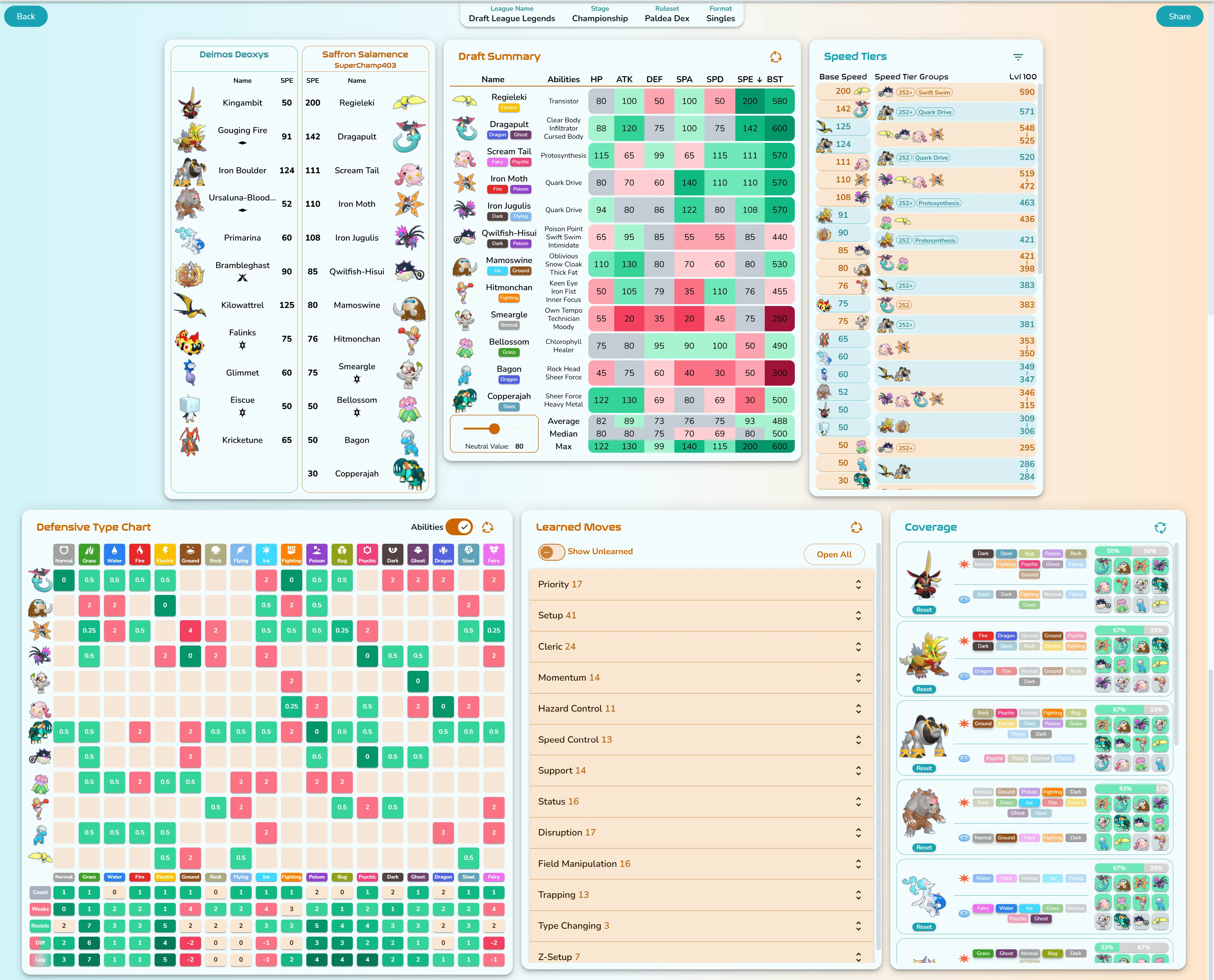The image size is (1214, 980).
Task: Click the Learned Moves refresh icon
Action: point(856,527)
